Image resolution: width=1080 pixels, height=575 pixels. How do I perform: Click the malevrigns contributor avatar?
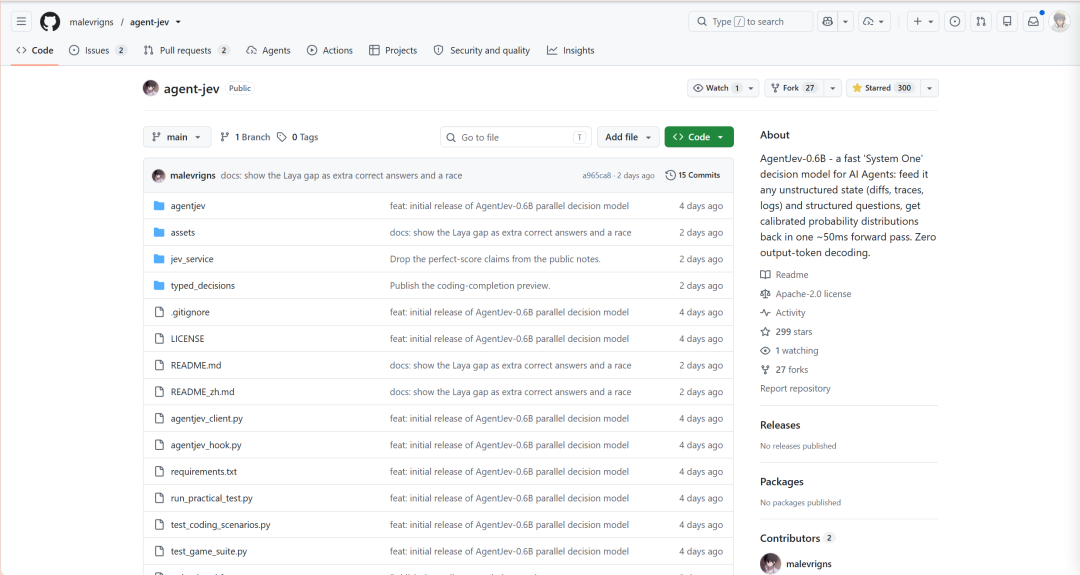pos(771,563)
